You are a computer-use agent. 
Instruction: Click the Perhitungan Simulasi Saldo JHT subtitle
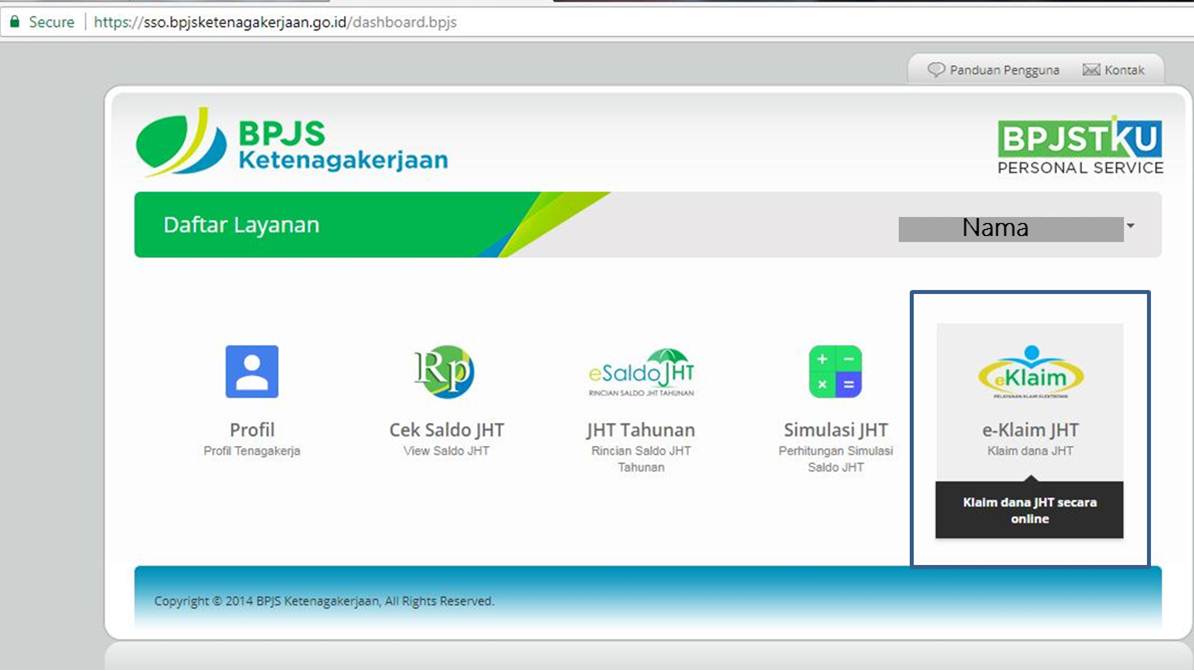point(835,459)
